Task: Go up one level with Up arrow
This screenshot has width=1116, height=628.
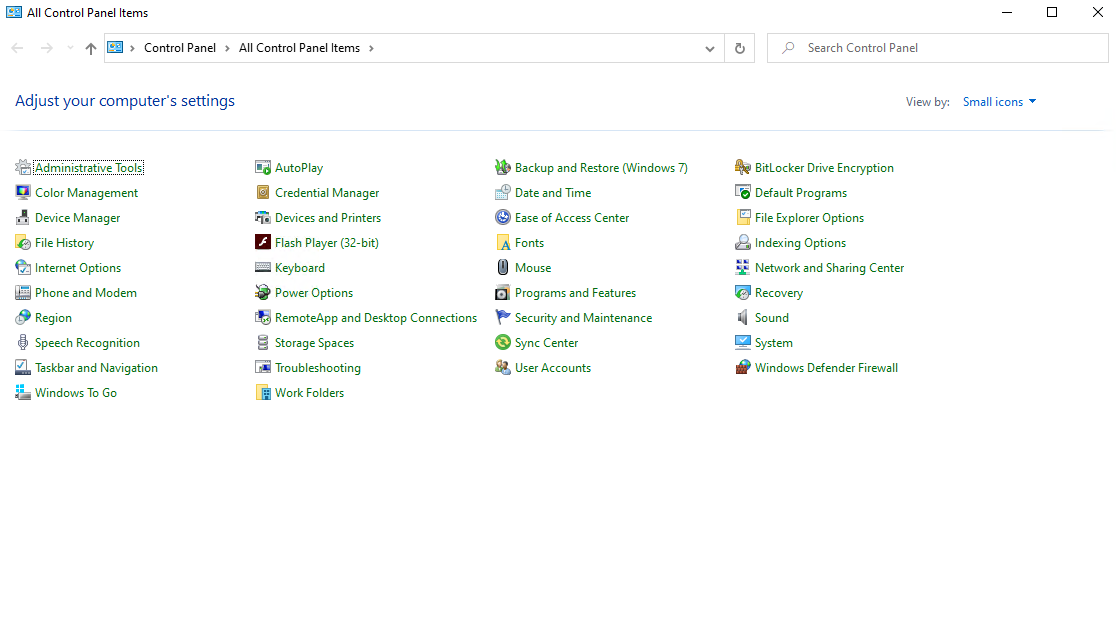Action: click(91, 48)
